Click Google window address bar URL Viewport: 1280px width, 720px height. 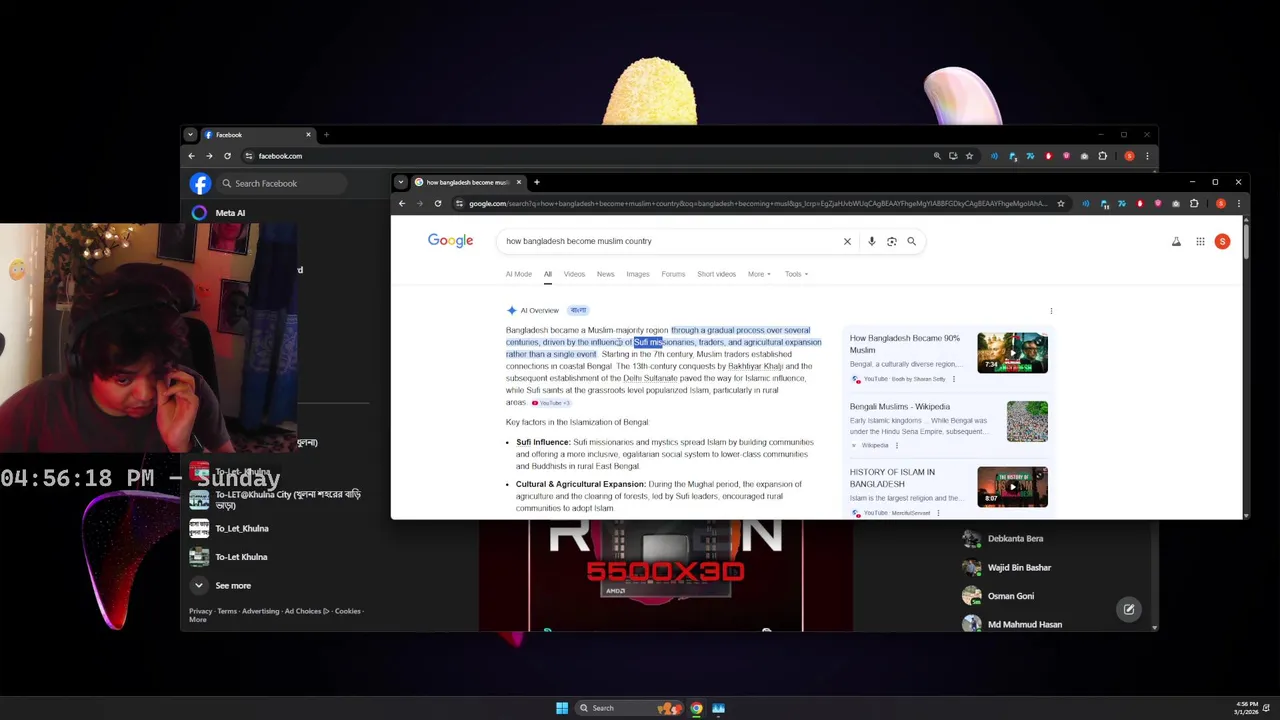click(x=758, y=204)
